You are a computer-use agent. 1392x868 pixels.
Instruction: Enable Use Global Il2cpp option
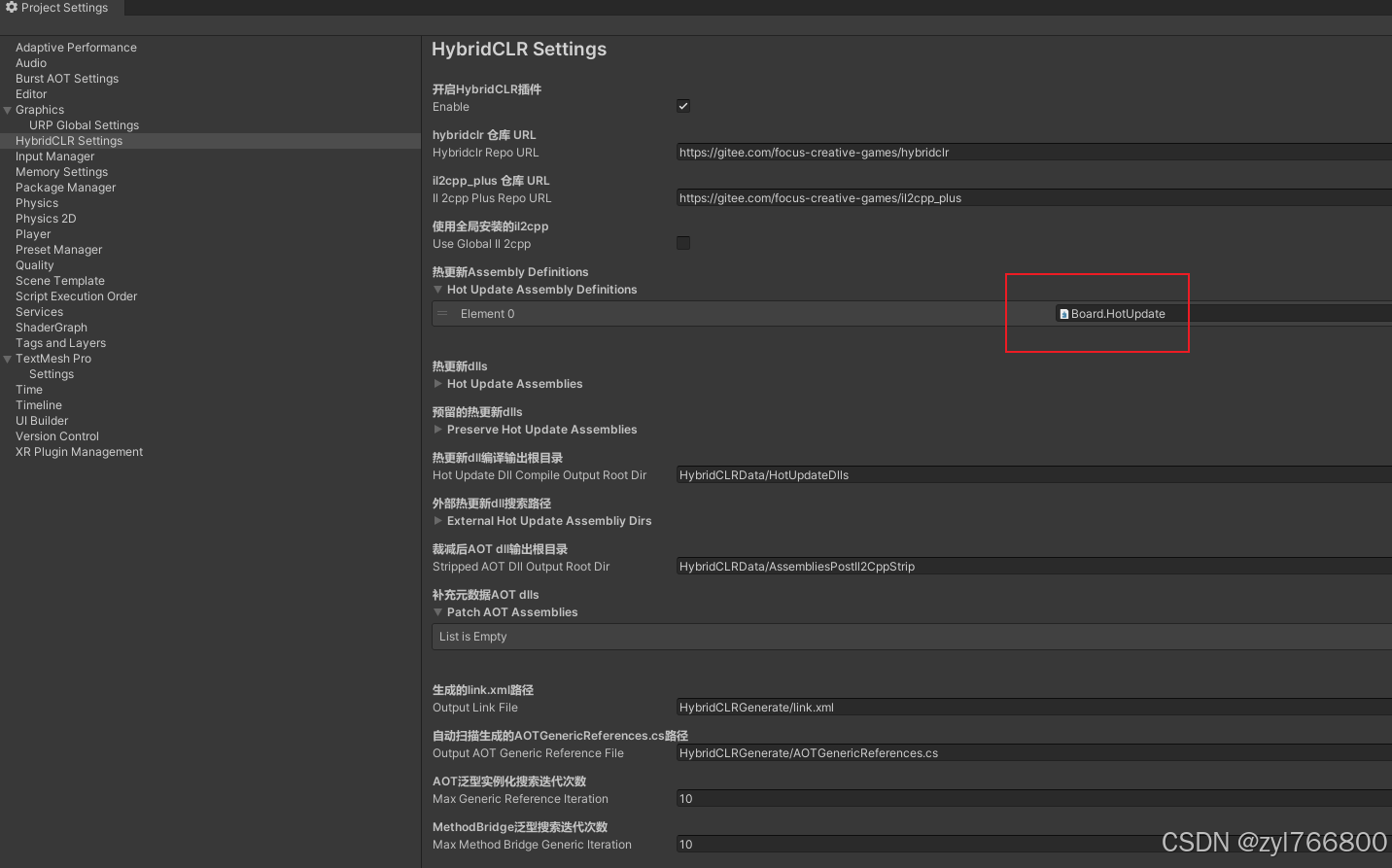(x=683, y=243)
